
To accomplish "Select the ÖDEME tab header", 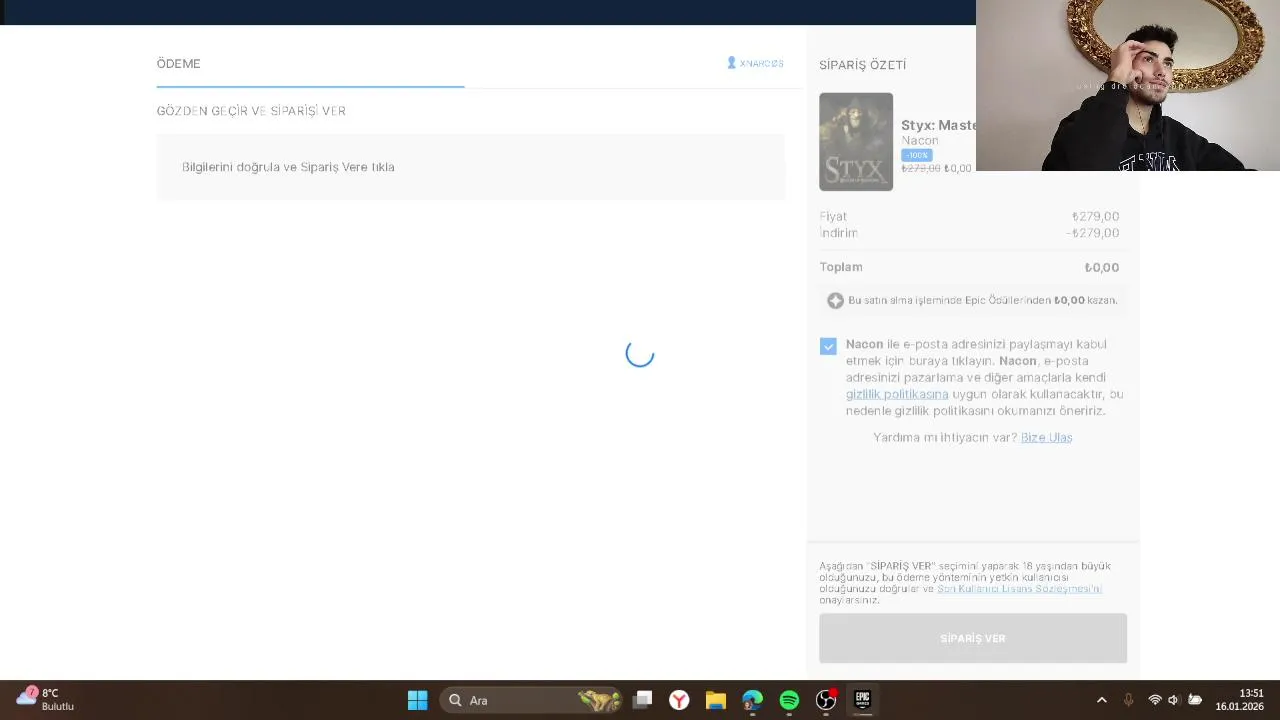I will [179, 63].
